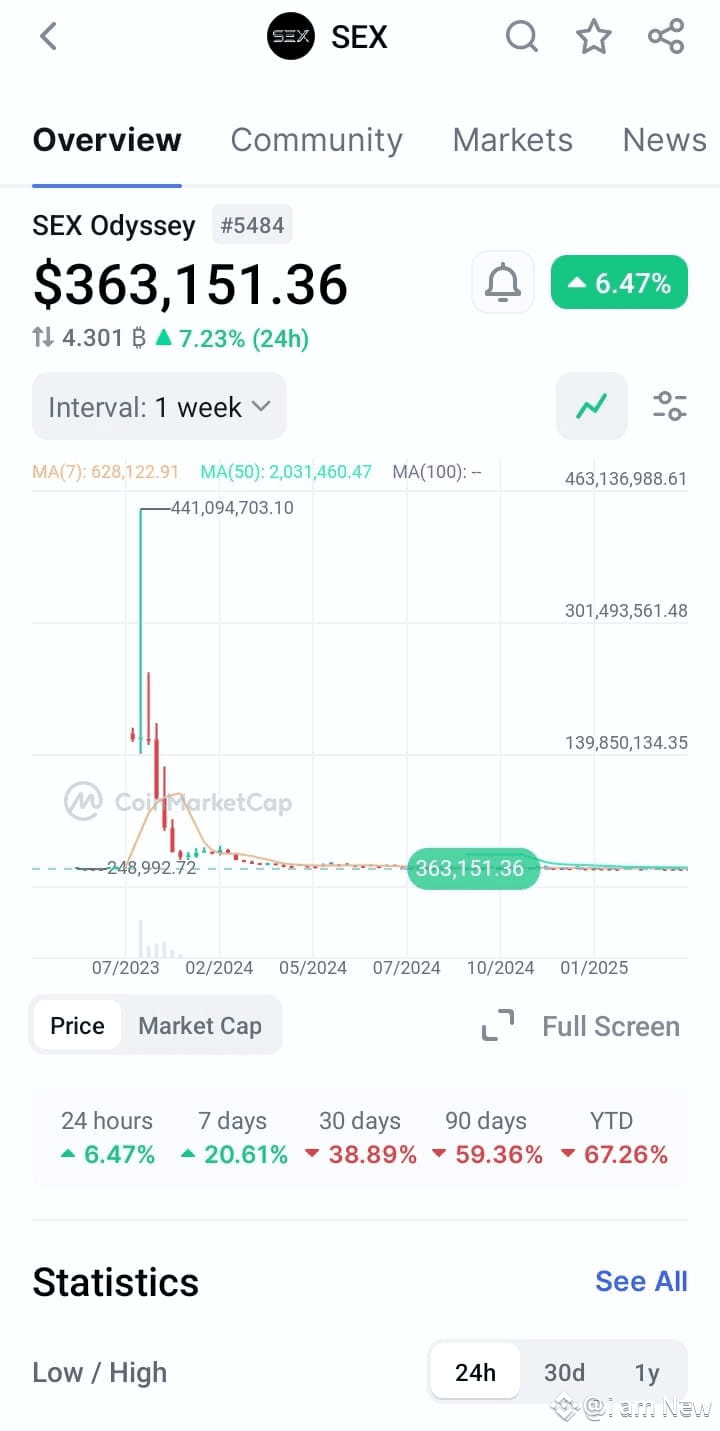Tap the back arrow
This screenshot has width=720, height=1431.
pos(48,36)
